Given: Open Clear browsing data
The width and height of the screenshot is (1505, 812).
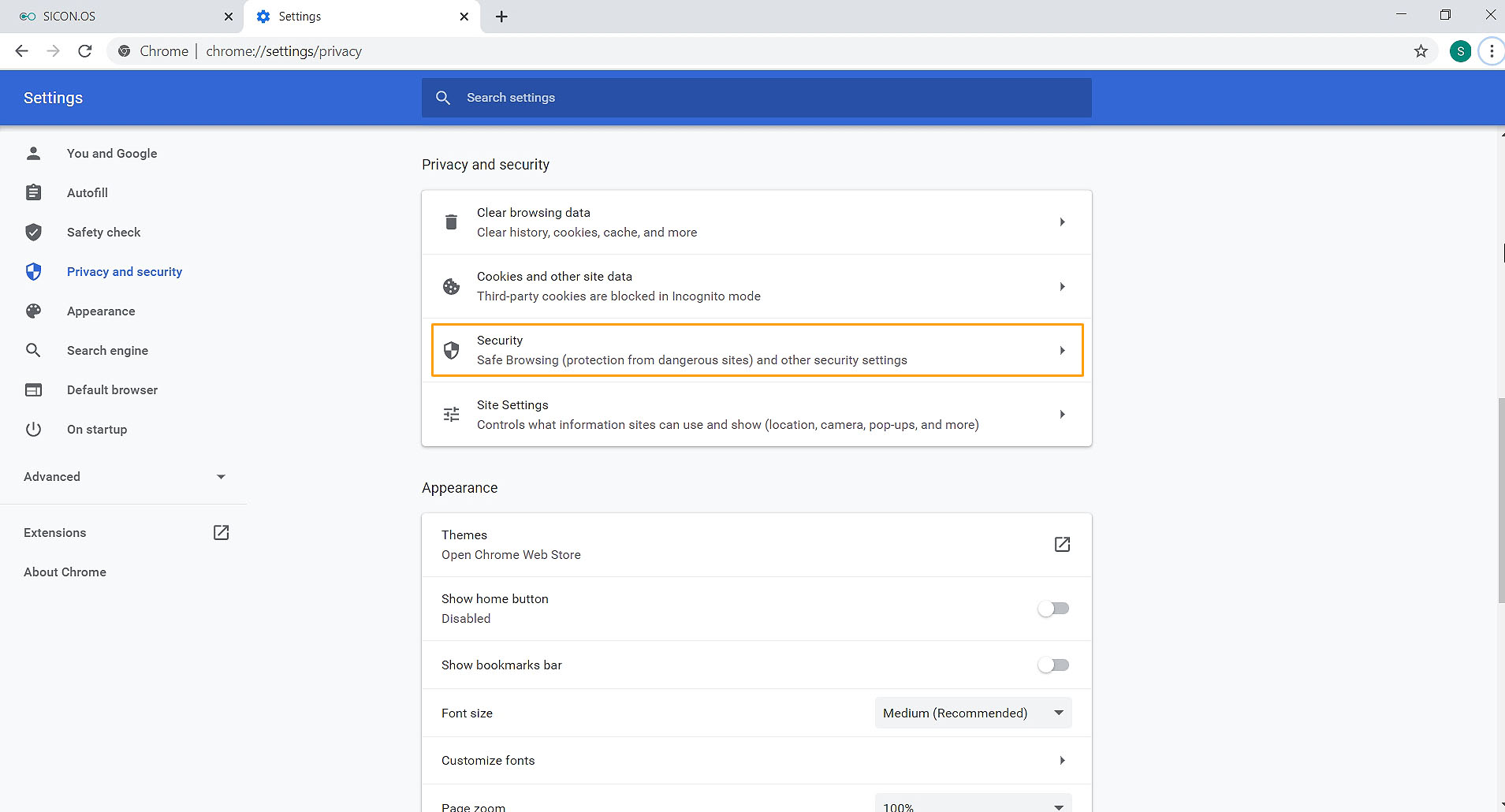Looking at the screenshot, I should click(756, 222).
